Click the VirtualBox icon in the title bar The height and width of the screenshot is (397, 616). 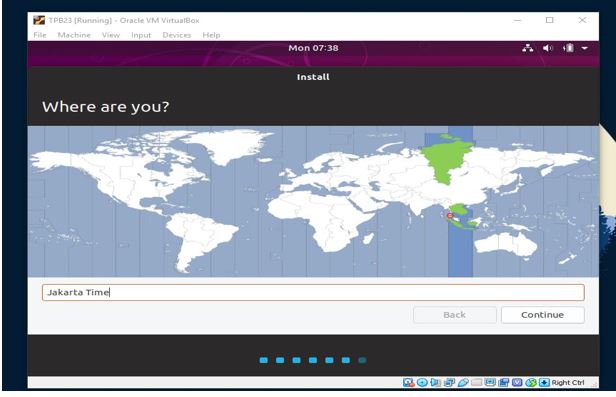(x=39, y=20)
